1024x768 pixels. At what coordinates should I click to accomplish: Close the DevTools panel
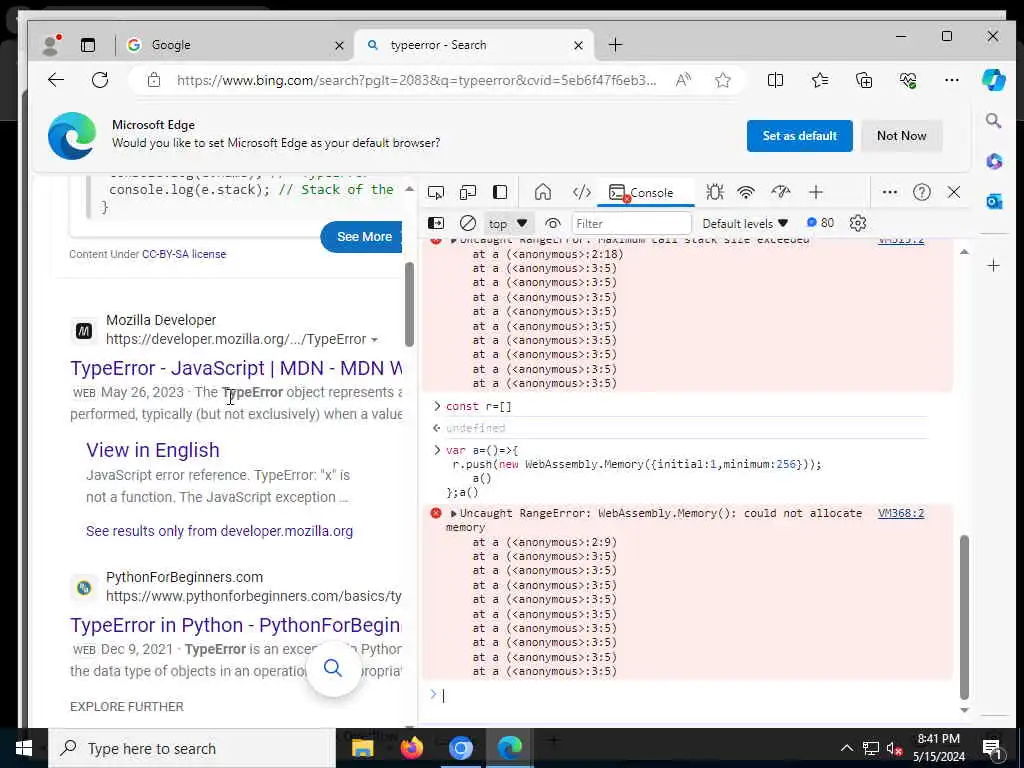pyautogui.click(x=953, y=192)
